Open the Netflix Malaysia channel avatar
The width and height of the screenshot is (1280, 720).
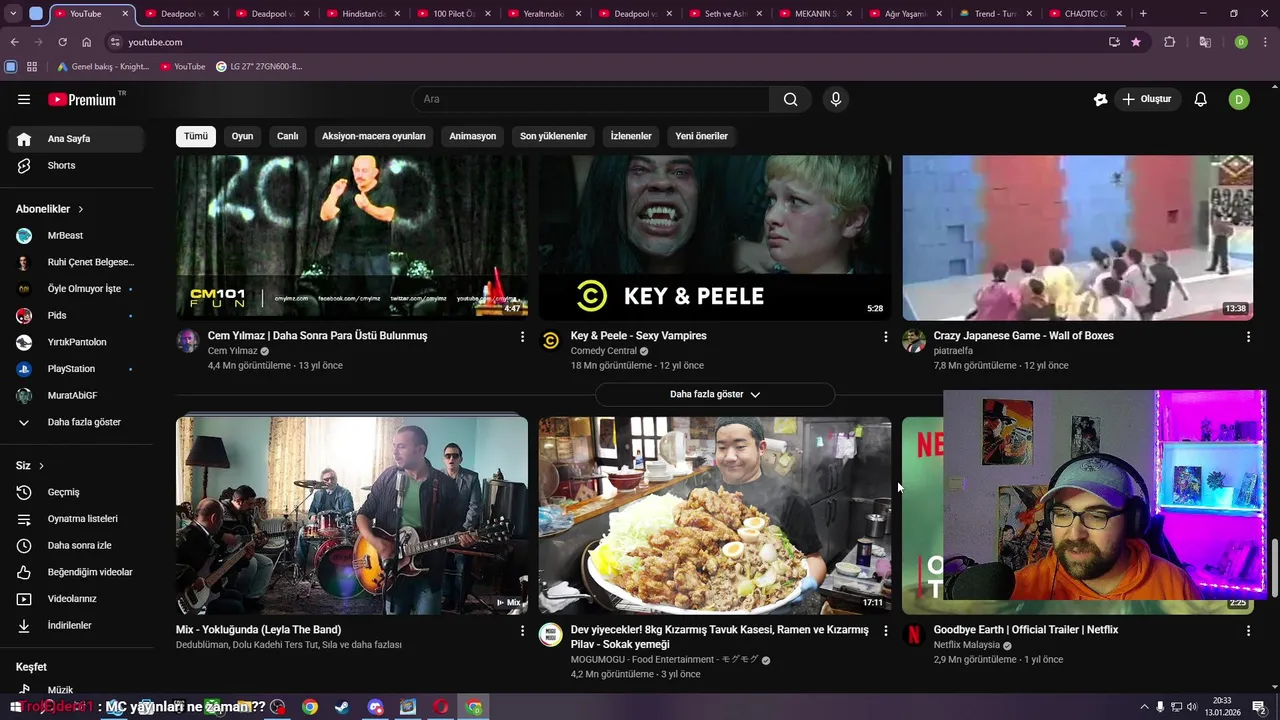point(914,635)
